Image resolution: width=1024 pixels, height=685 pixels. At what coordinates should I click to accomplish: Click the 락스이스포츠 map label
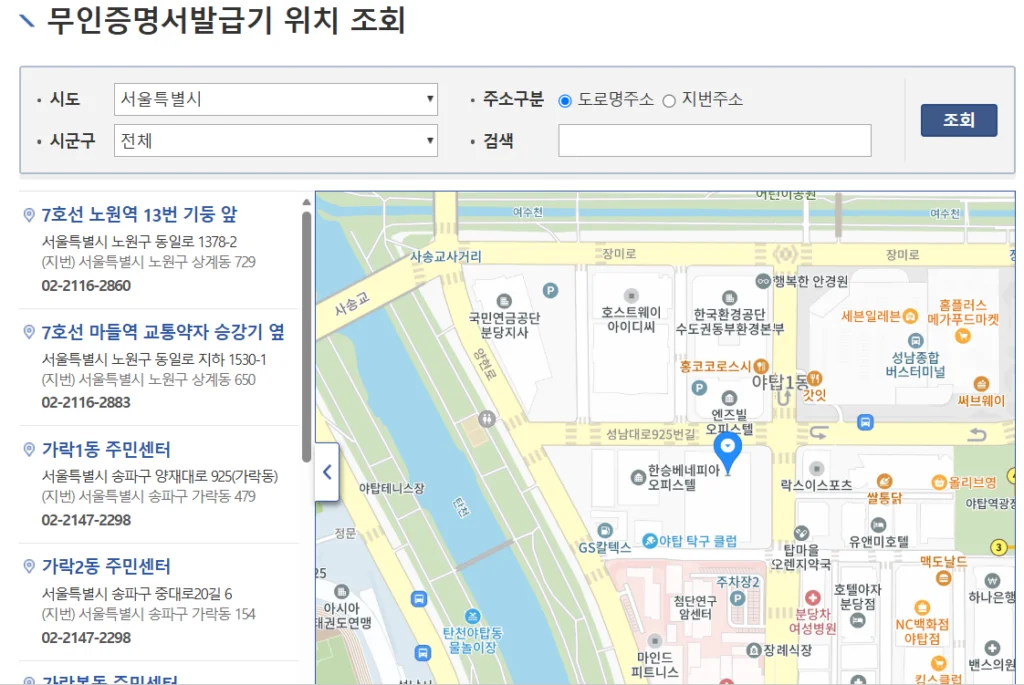[x=816, y=485]
